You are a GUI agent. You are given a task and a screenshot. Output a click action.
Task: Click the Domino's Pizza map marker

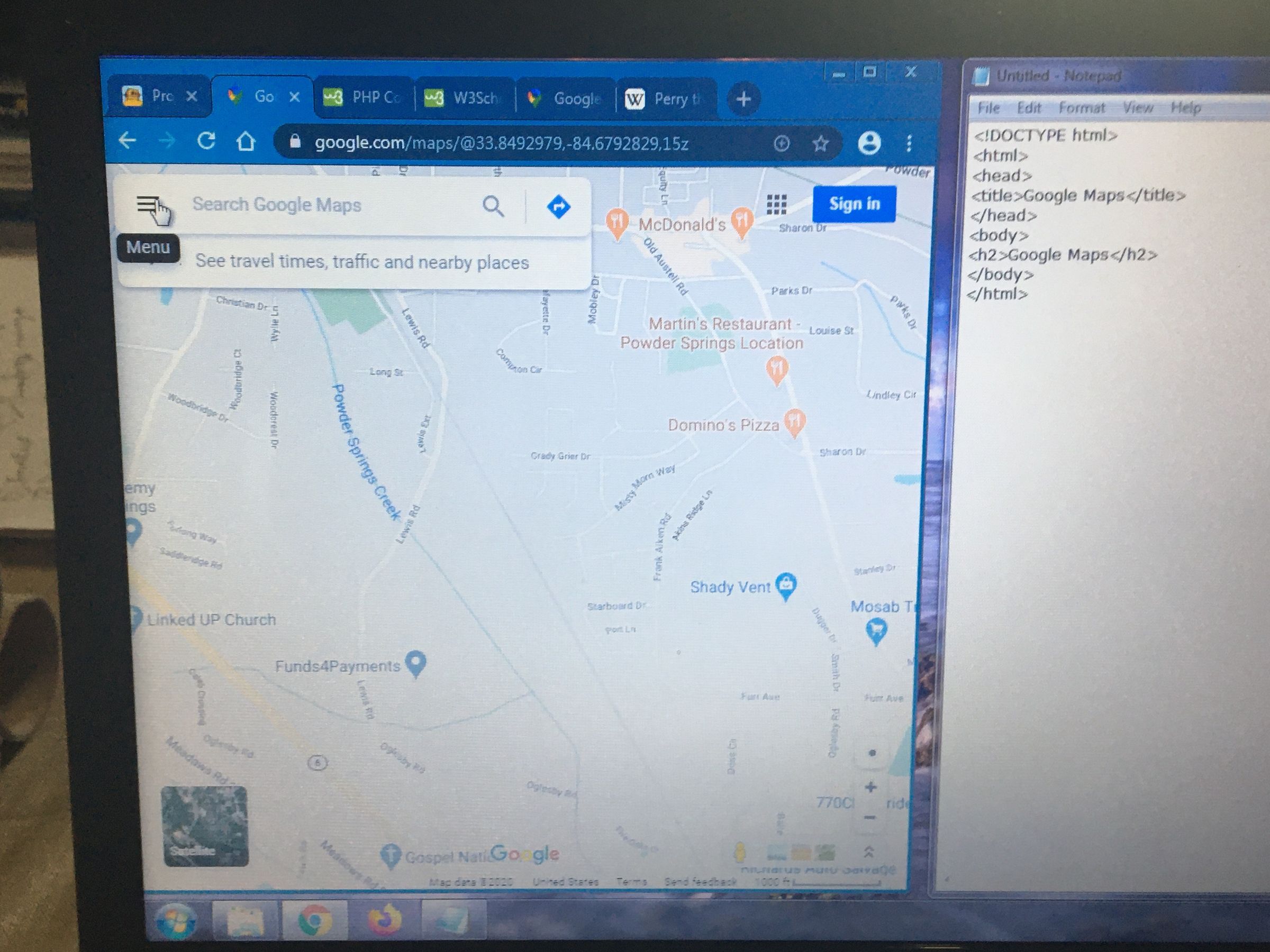pyautogui.click(x=794, y=423)
